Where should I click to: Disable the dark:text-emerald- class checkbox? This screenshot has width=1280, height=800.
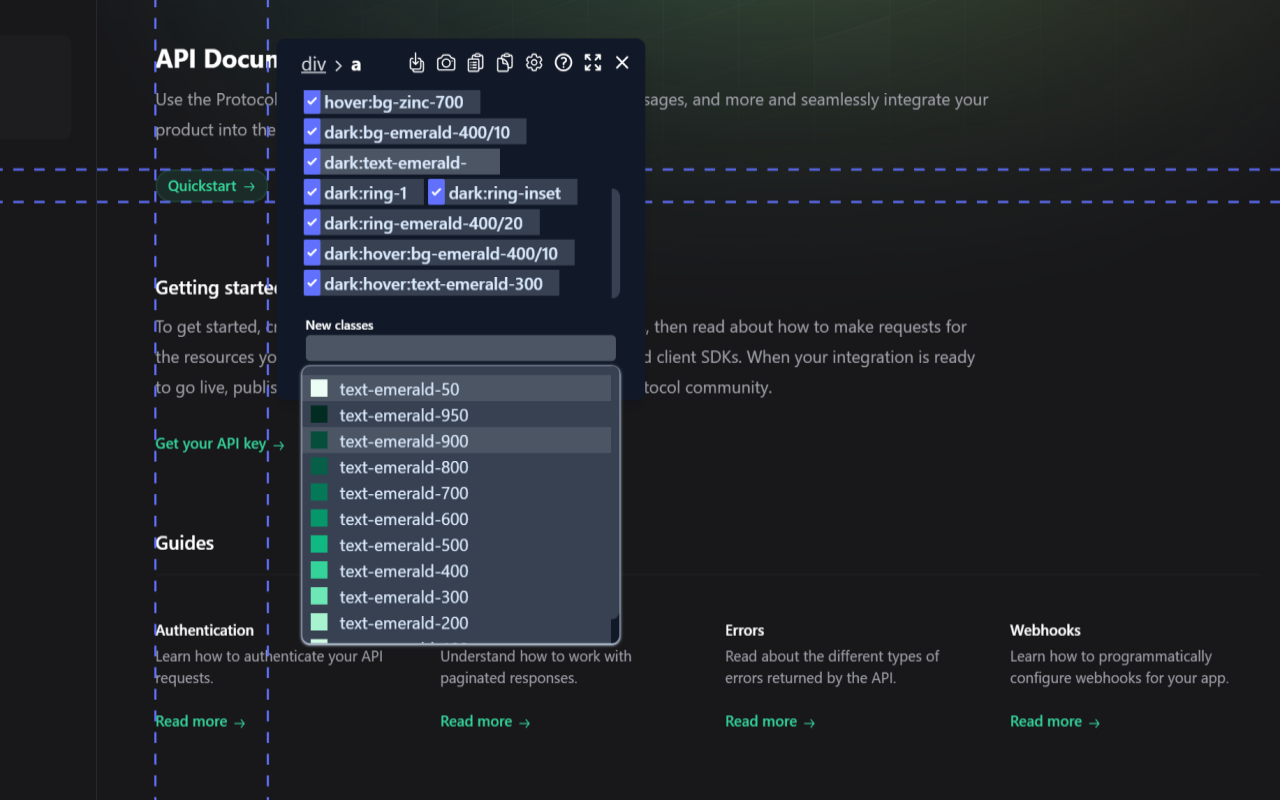coord(312,162)
